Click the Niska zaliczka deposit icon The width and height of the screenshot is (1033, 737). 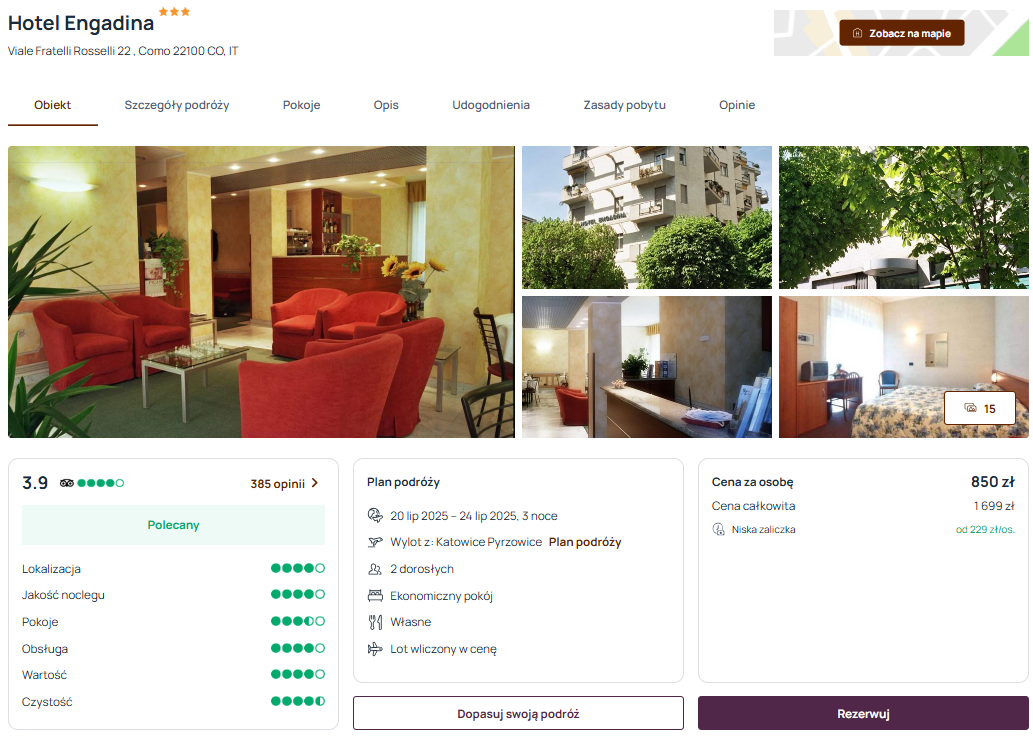click(x=719, y=529)
